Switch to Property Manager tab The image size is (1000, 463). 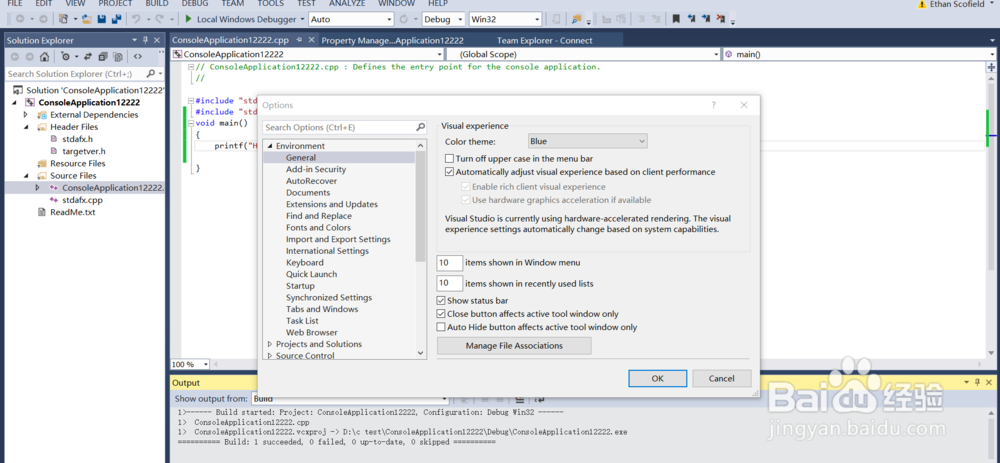[392, 40]
